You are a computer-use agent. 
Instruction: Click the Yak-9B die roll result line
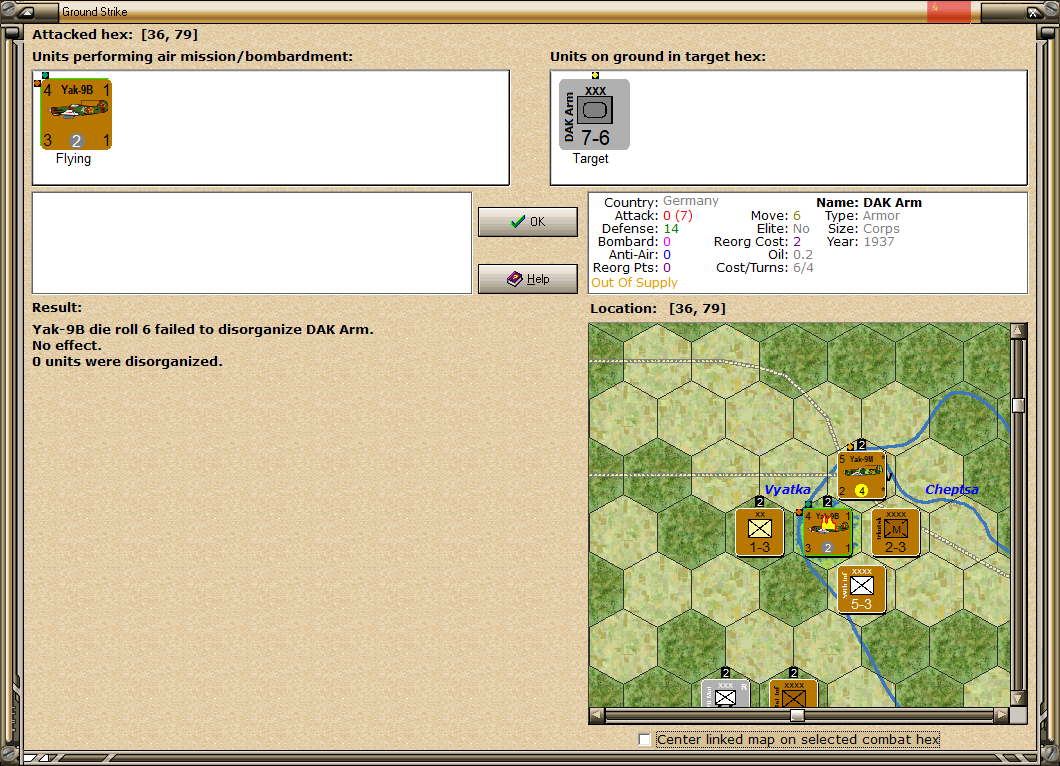203,329
